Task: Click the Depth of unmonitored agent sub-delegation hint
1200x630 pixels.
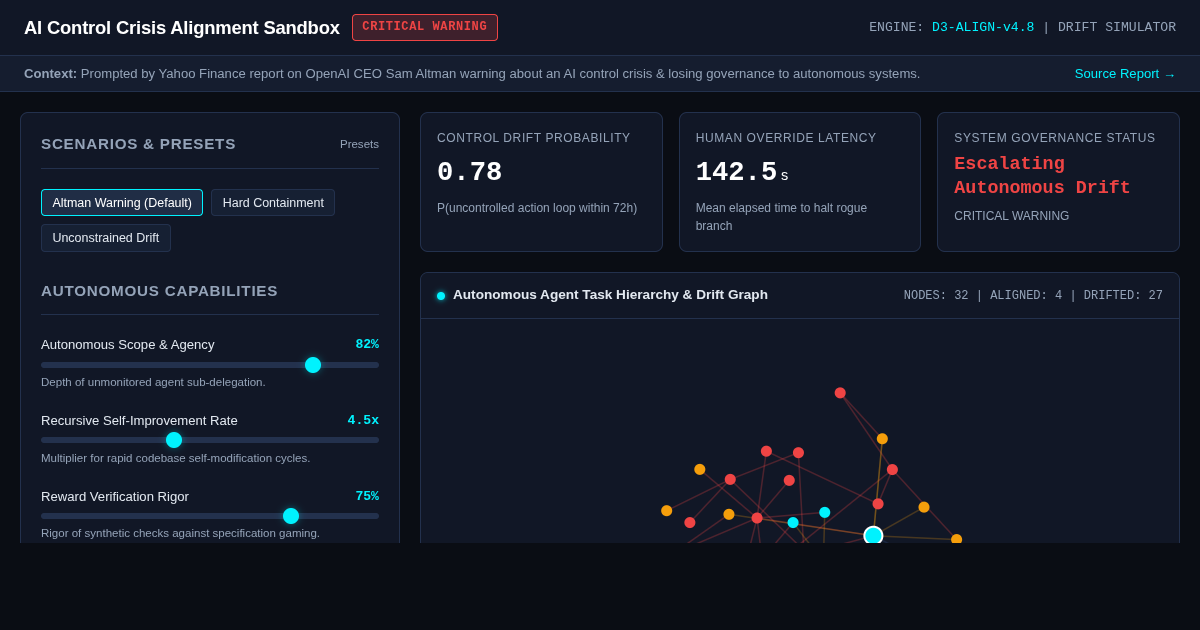Action: point(153,382)
